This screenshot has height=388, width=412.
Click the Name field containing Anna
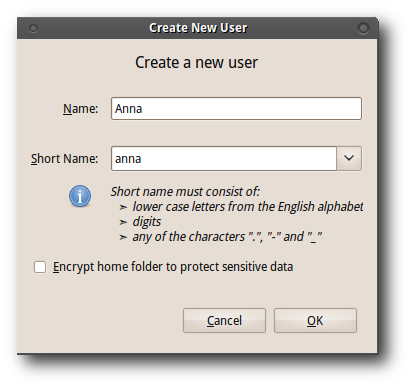coord(236,109)
